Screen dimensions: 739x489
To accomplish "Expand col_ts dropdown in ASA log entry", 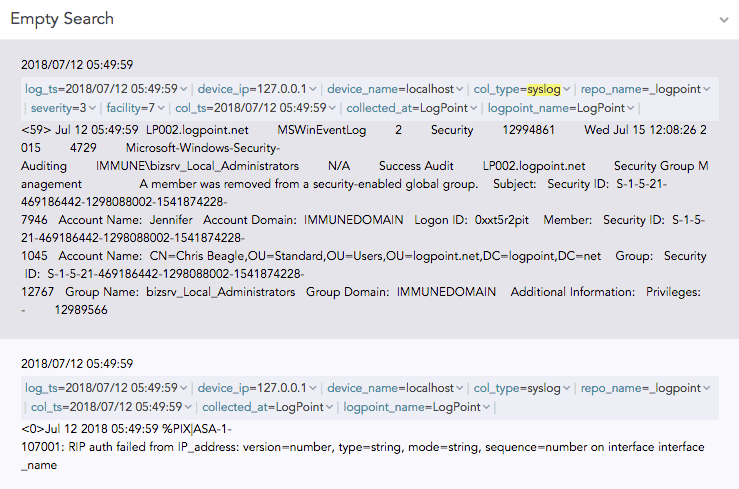I will point(190,407).
